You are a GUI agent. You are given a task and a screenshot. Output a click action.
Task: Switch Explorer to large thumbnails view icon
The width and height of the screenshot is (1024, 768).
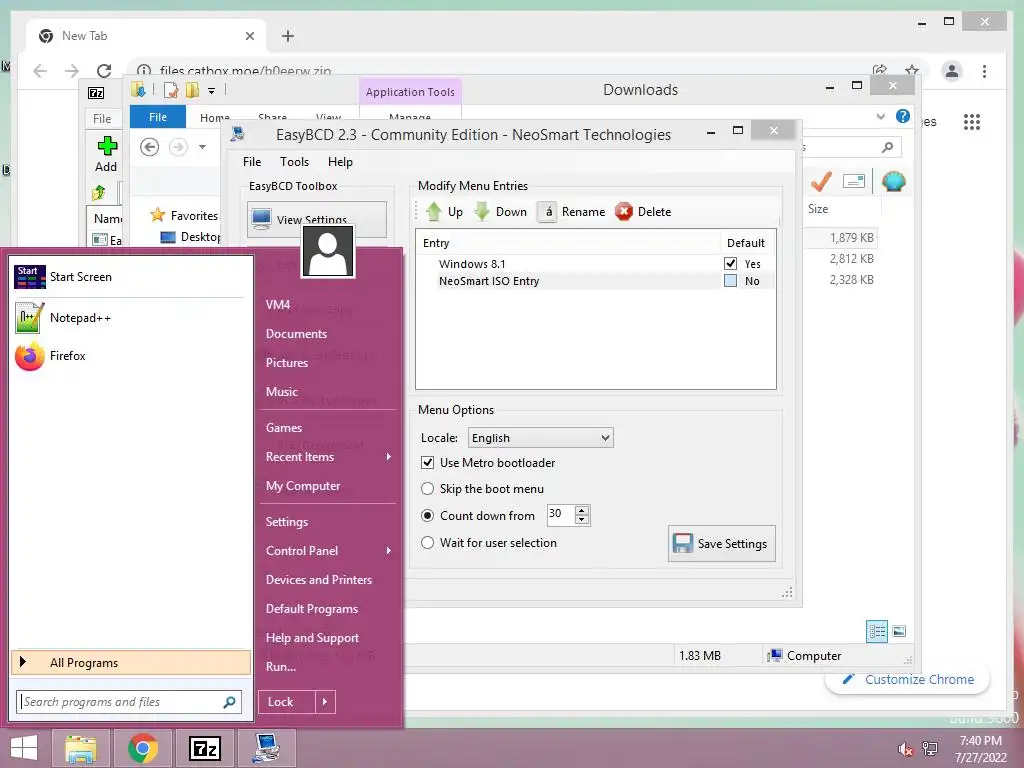pos(899,631)
